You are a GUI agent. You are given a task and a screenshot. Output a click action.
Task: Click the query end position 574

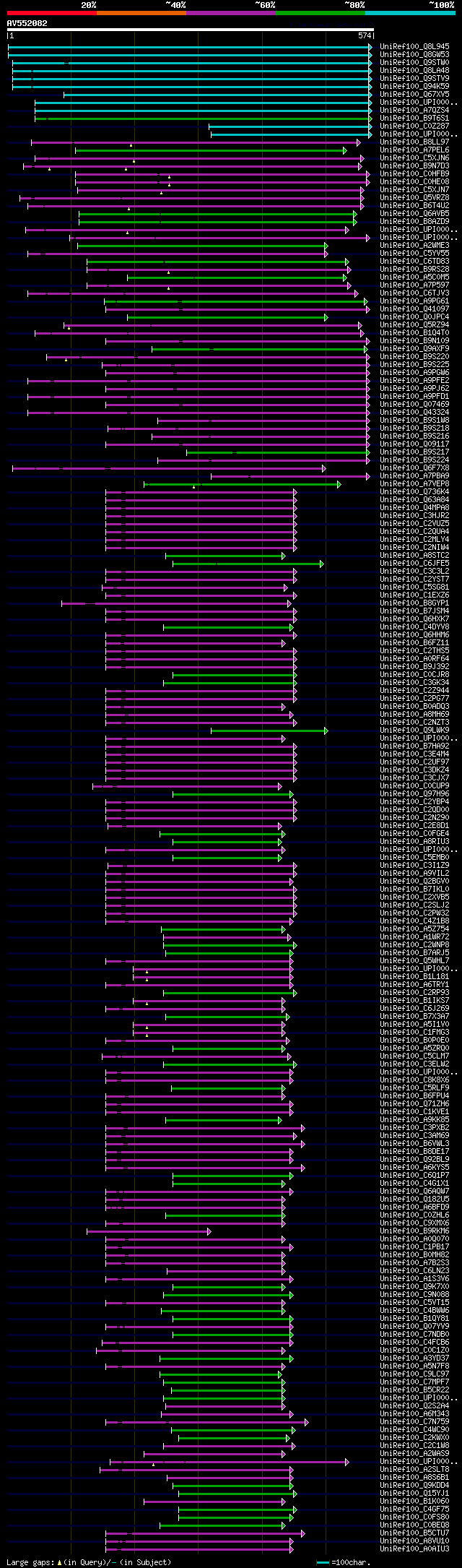point(365,35)
